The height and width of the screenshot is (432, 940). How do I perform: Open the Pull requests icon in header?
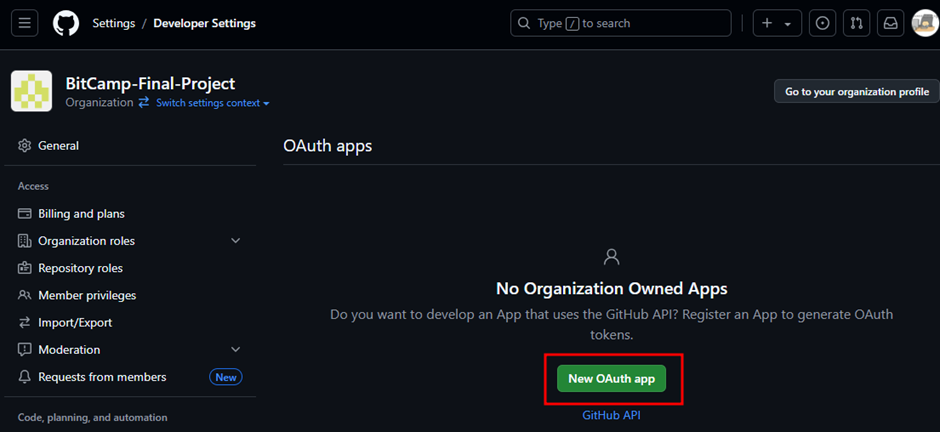point(857,23)
